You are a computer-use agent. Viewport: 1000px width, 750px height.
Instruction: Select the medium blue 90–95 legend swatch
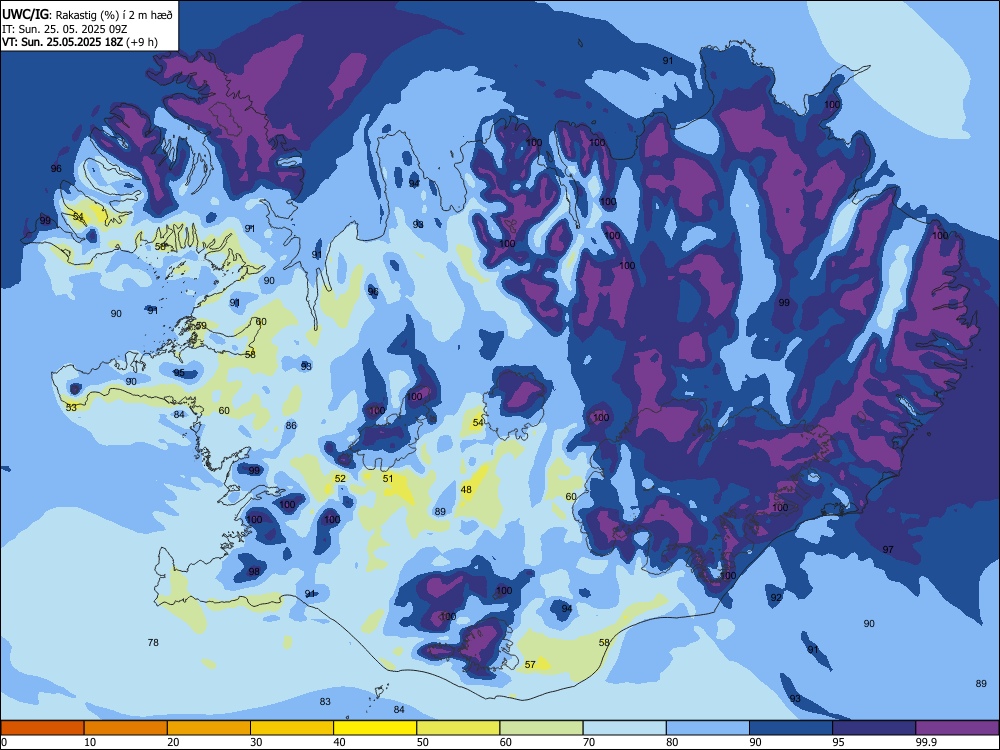point(791,728)
